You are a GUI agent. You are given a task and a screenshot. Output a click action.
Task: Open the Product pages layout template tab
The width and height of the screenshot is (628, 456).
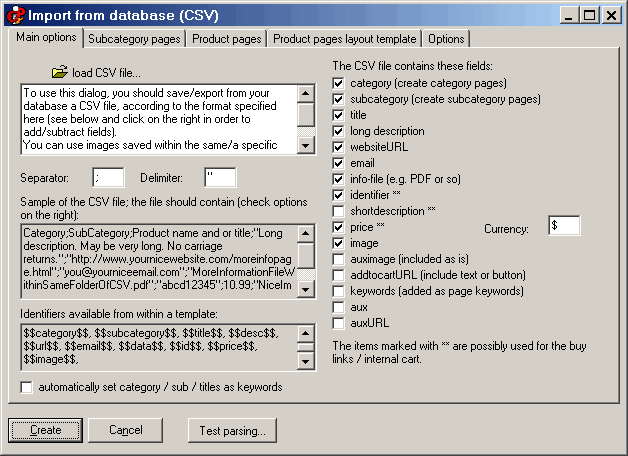pos(345,39)
